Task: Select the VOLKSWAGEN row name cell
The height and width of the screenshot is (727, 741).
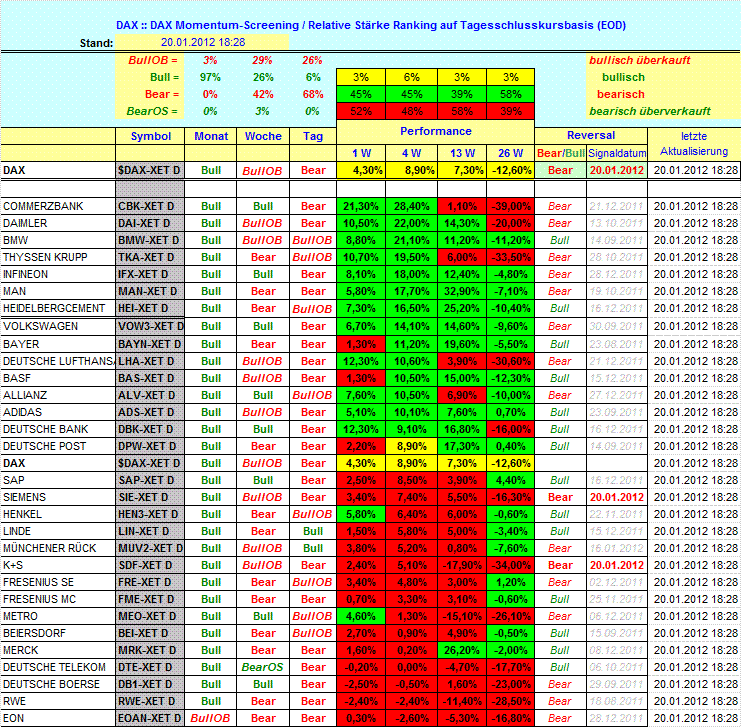Action: pos(58,326)
